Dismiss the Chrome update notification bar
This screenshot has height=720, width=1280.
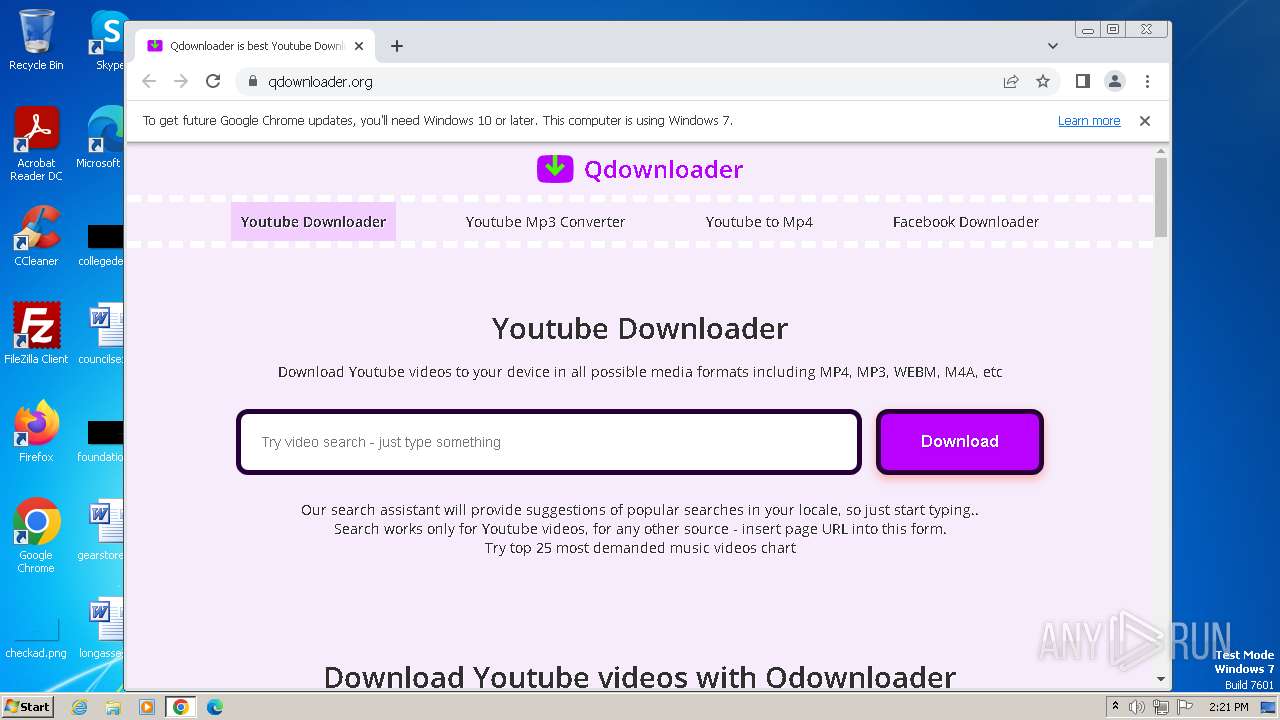[1145, 121]
